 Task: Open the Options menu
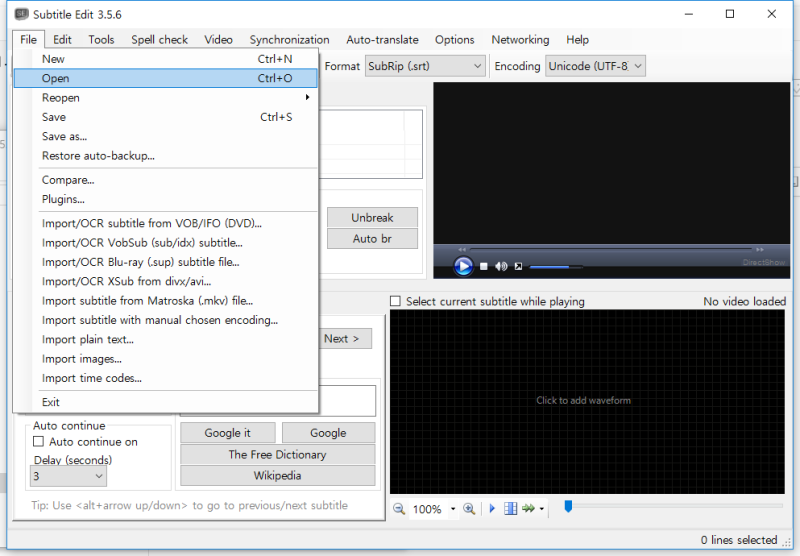(455, 40)
